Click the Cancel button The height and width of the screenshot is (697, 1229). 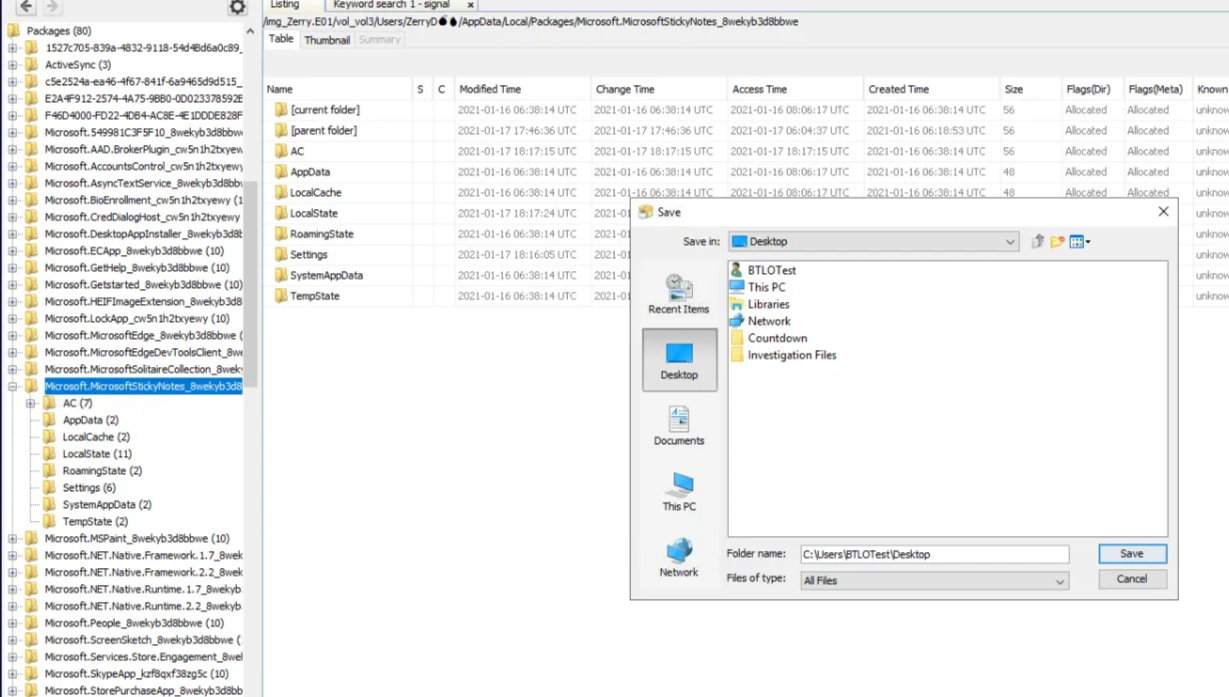1132,579
